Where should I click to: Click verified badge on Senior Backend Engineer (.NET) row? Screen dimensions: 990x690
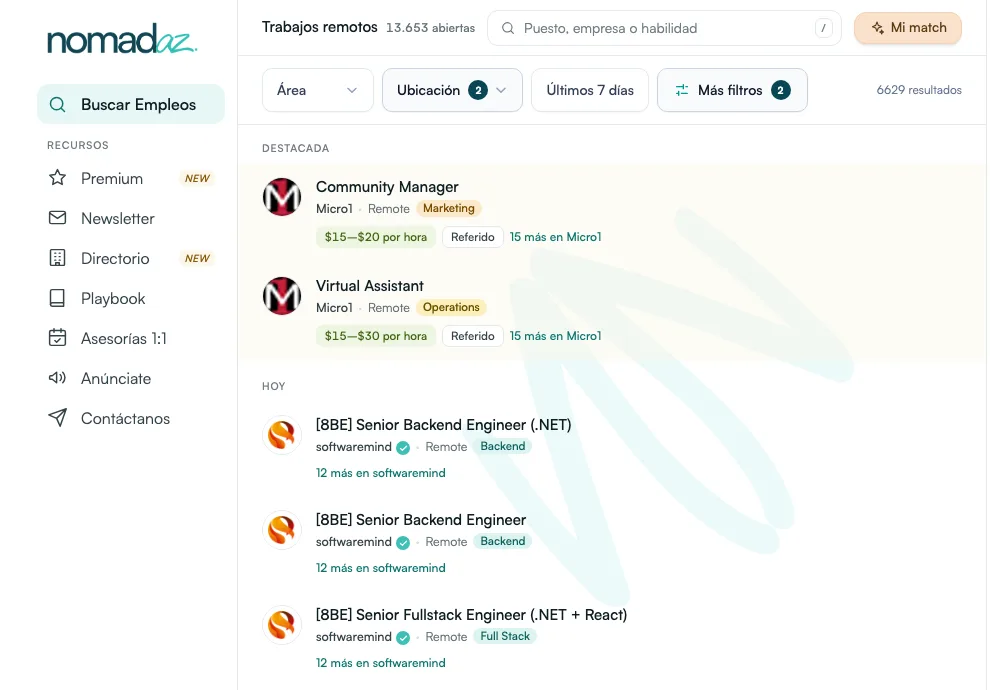click(x=403, y=448)
